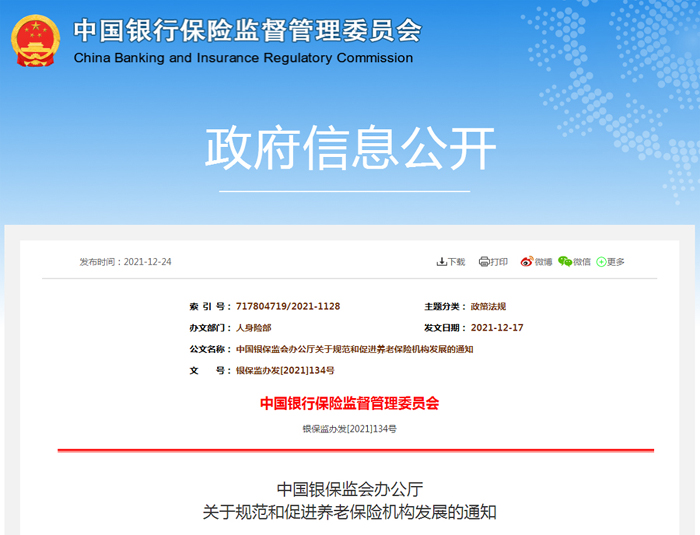Click the printer icon next to 打印
This screenshot has height=535, width=700.
click(483, 262)
